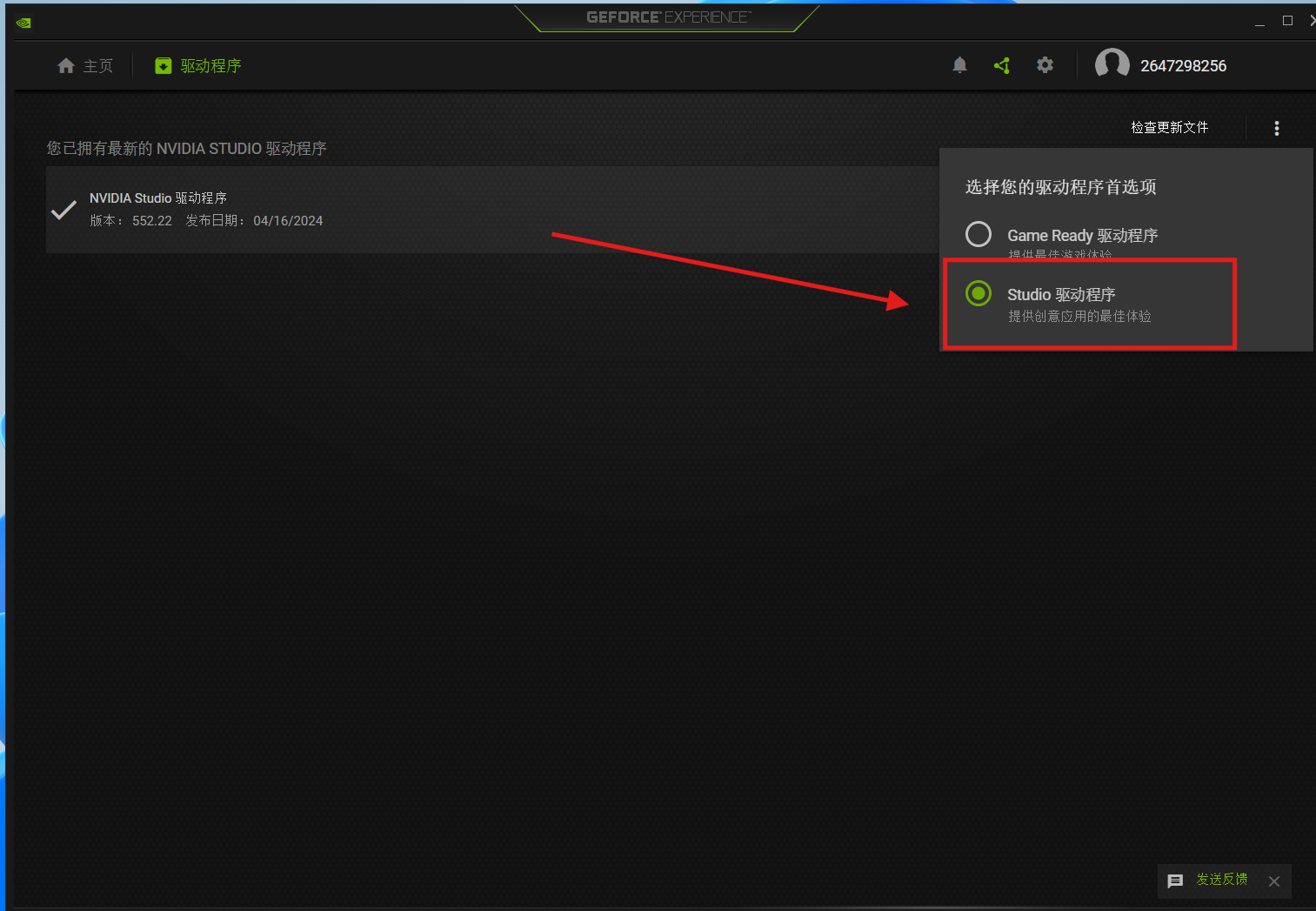Image resolution: width=1316 pixels, height=911 pixels.
Task: Maximize the GeForce Experience window
Action: 1287,21
